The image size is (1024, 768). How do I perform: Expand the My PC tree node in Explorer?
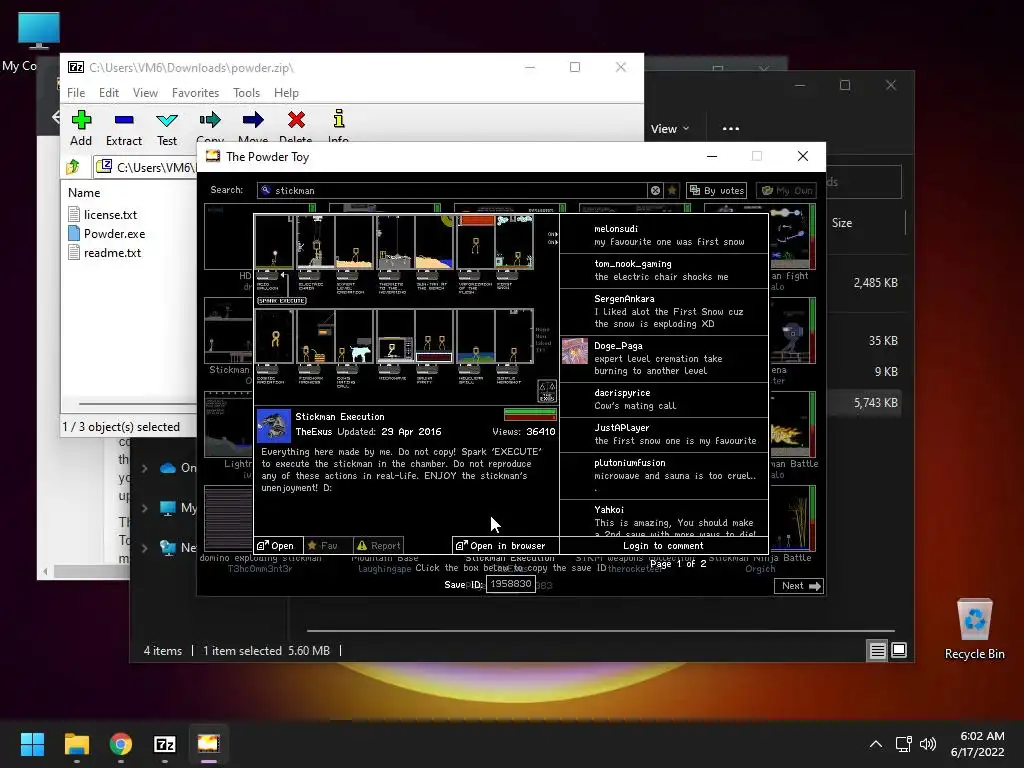pyautogui.click(x=145, y=507)
